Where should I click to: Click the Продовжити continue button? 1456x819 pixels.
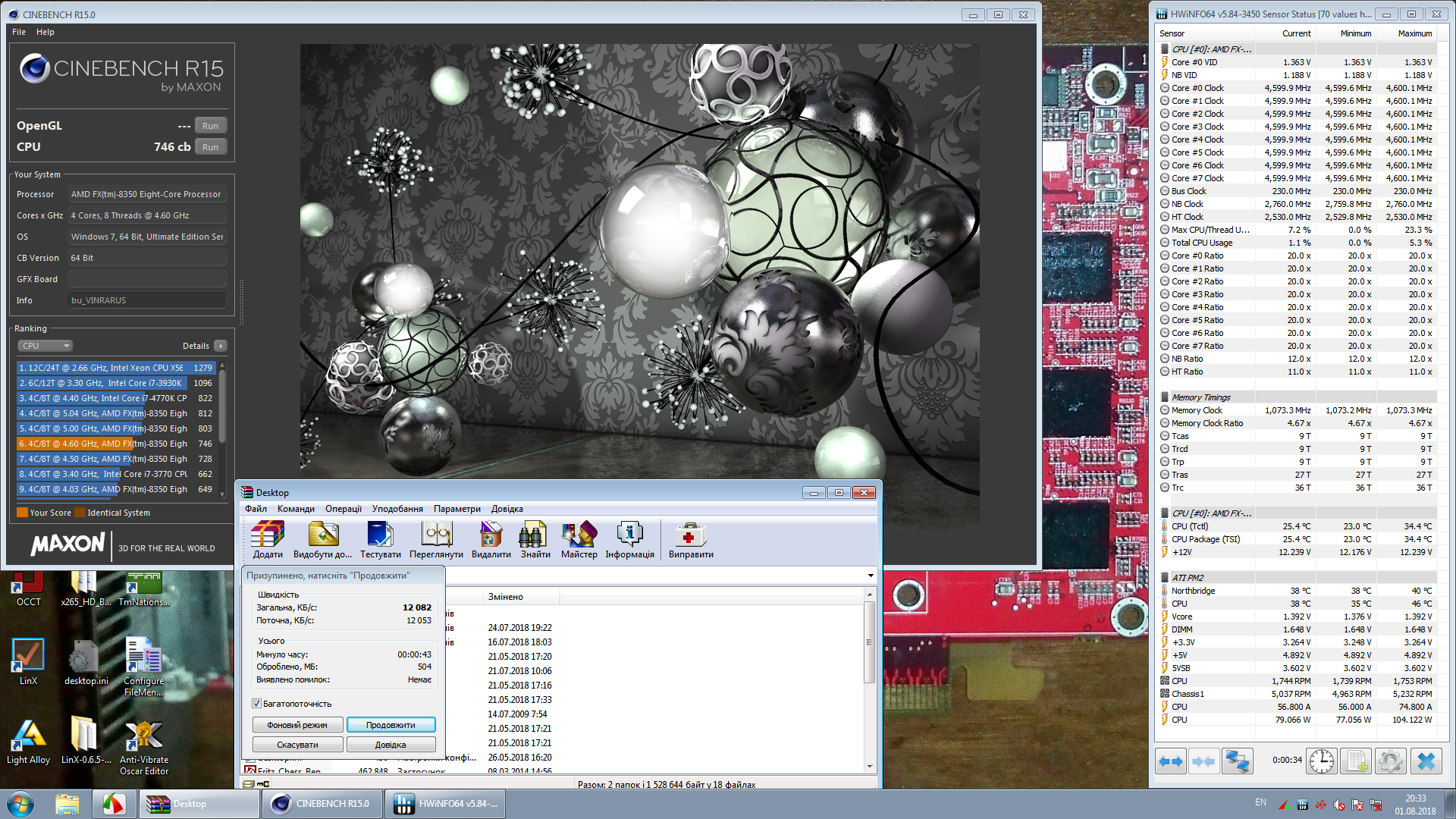391,725
